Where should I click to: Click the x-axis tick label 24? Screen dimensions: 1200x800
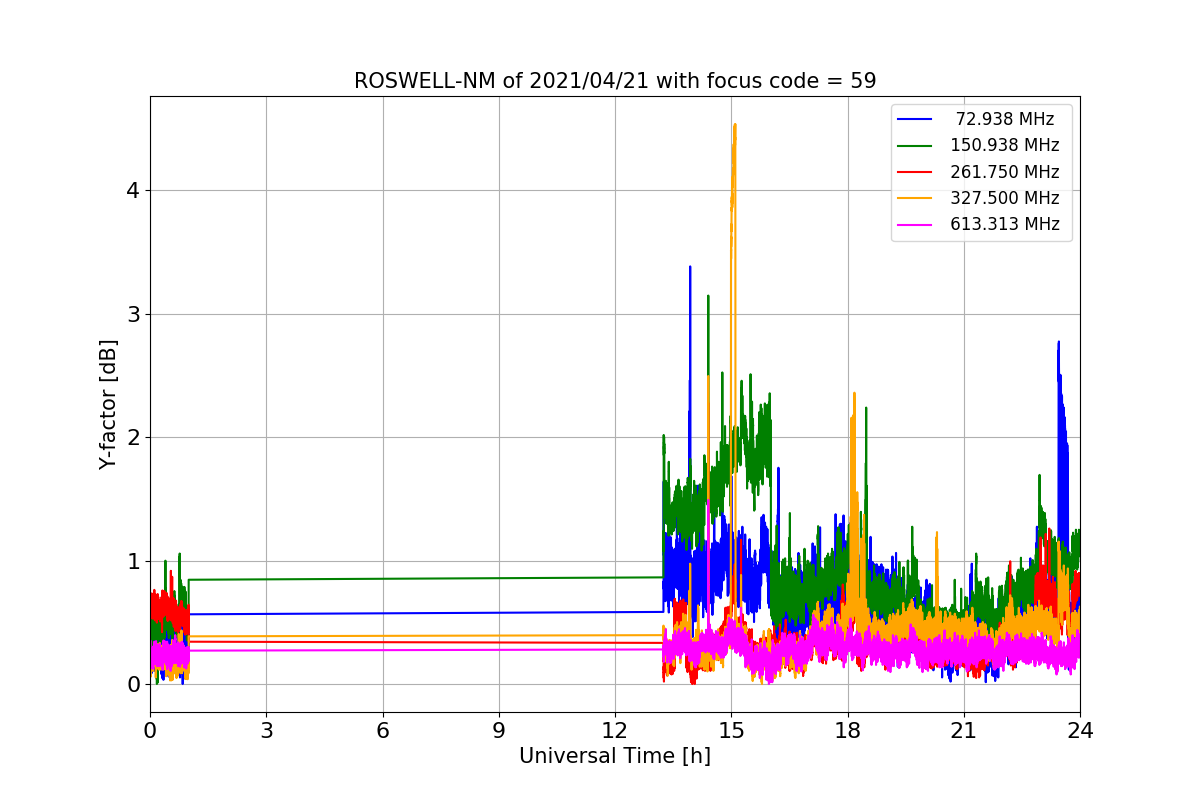point(1080,731)
